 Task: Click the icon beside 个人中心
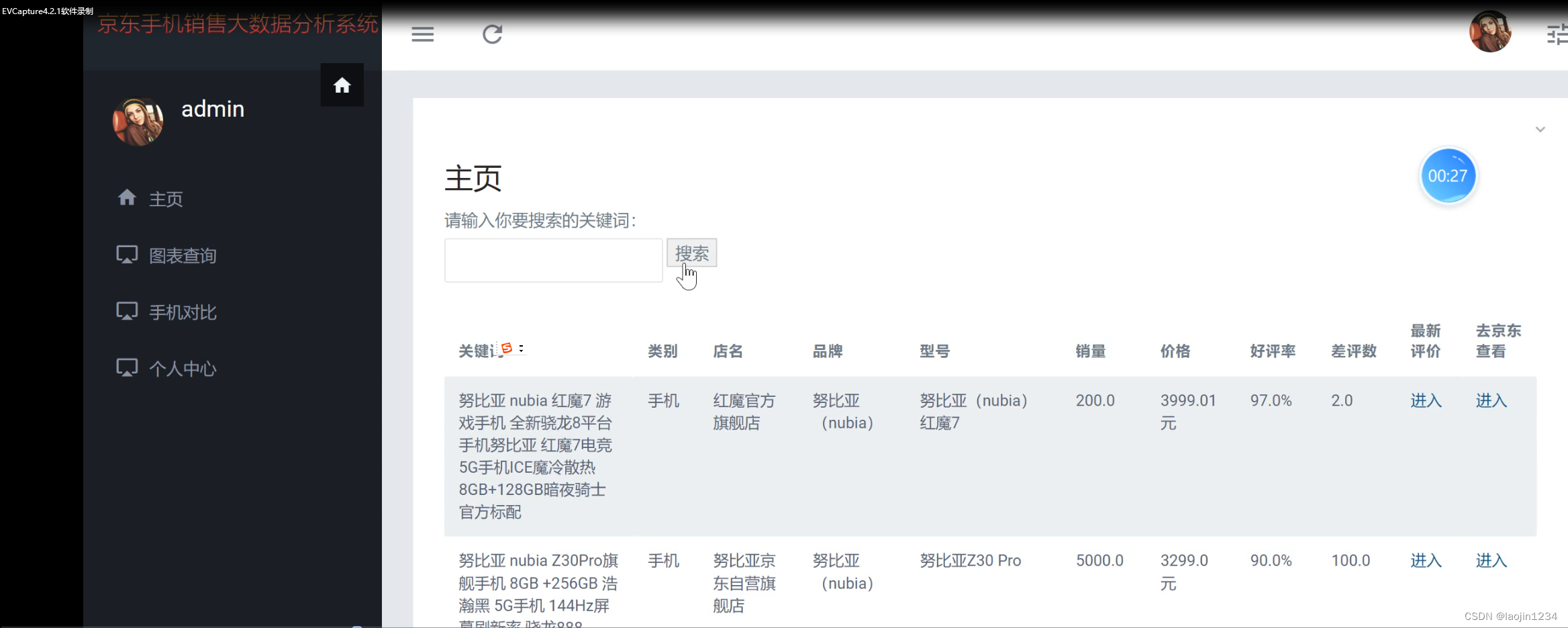(128, 367)
